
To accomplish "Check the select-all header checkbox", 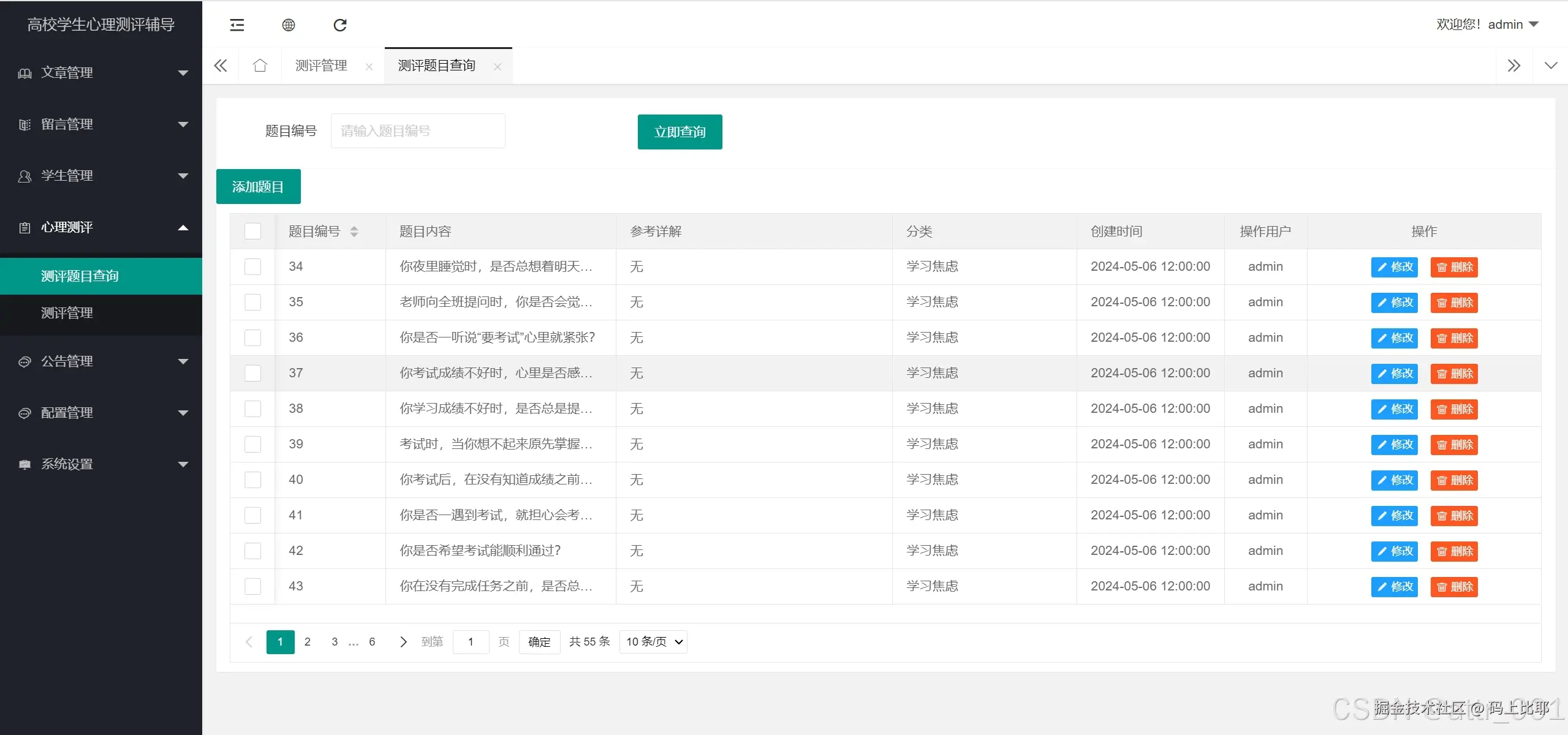I will (252, 231).
